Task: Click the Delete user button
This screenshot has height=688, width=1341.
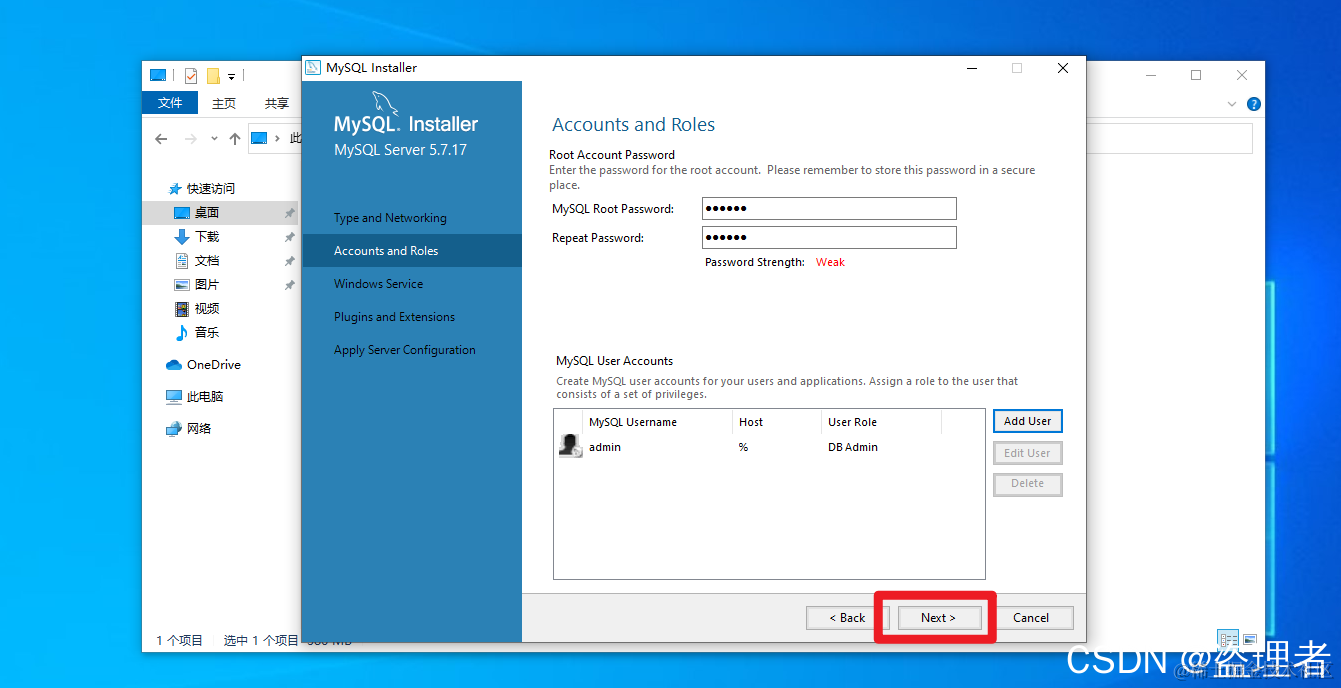Action: tap(1027, 484)
